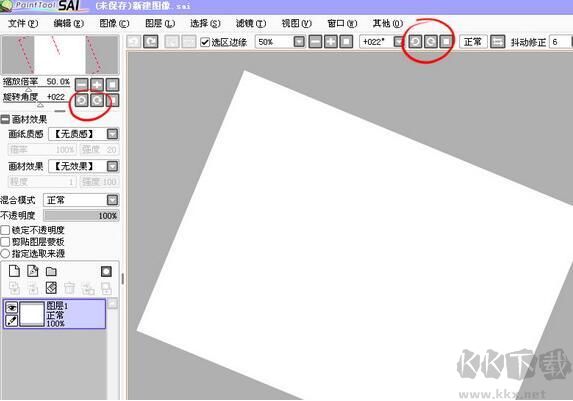Toggle the 选区边缘 checkbox

click(x=205, y=42)
